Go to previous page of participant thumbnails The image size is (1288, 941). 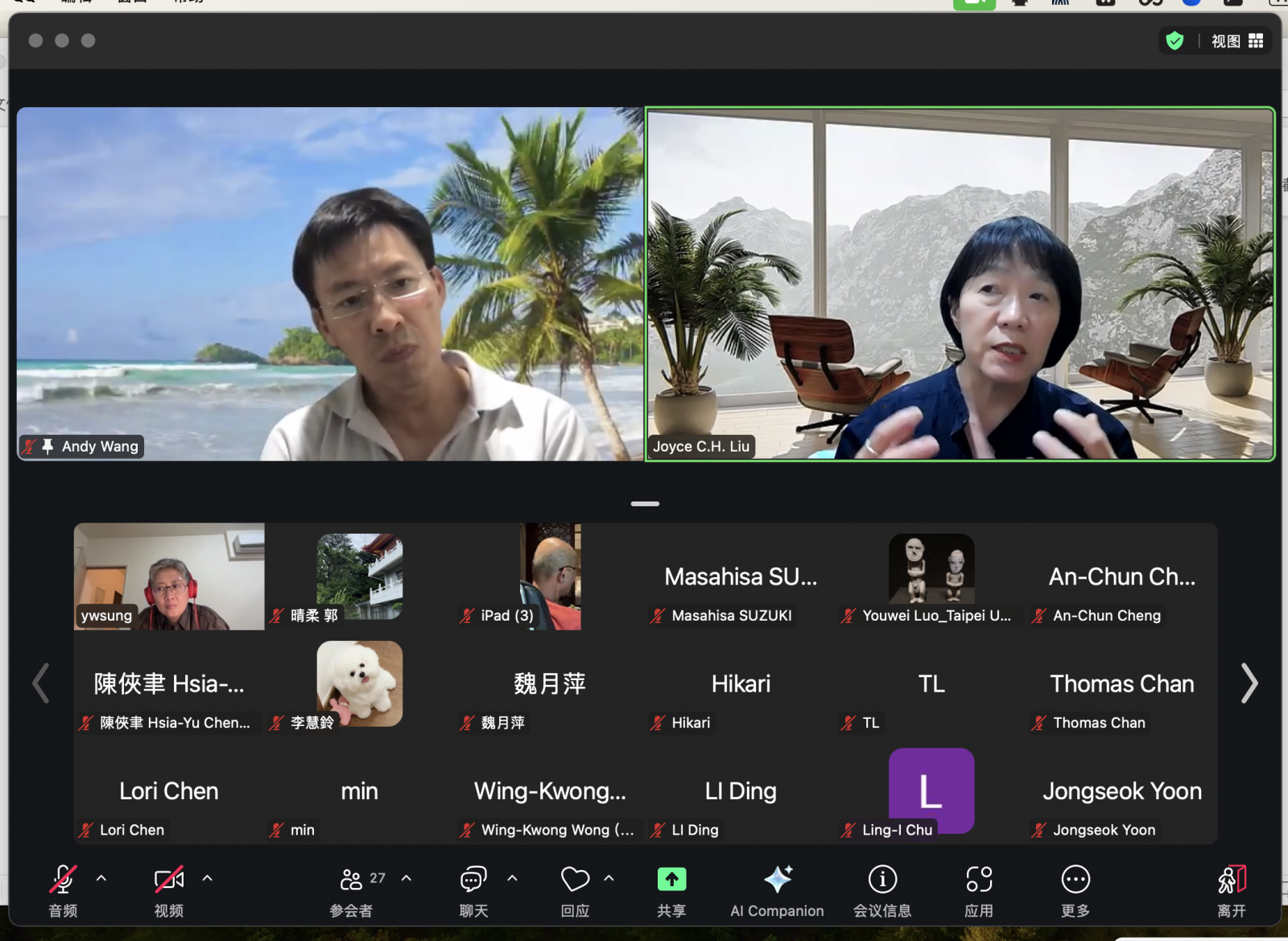click(40, 683)
